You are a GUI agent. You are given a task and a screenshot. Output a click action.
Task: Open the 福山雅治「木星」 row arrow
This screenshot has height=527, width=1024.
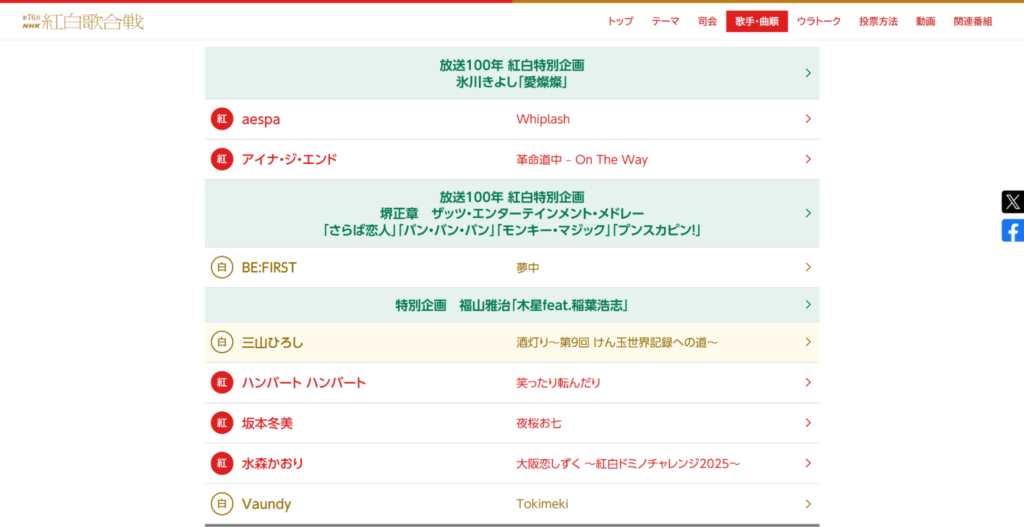[x=807, y=305]
